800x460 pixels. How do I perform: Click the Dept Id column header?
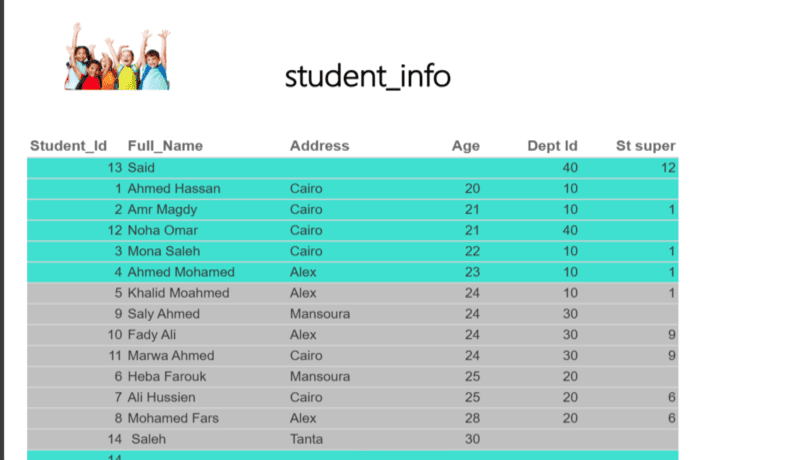click(x=552, y=146)
